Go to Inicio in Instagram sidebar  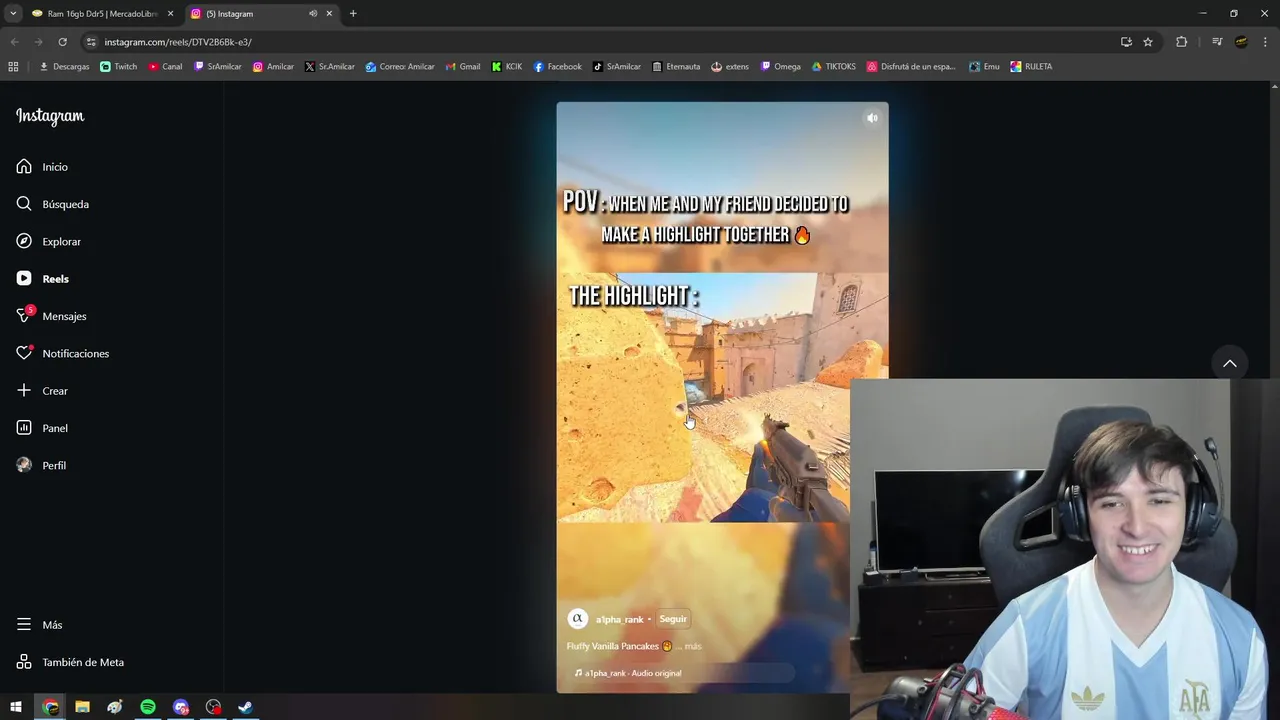[x=42, y=167]
